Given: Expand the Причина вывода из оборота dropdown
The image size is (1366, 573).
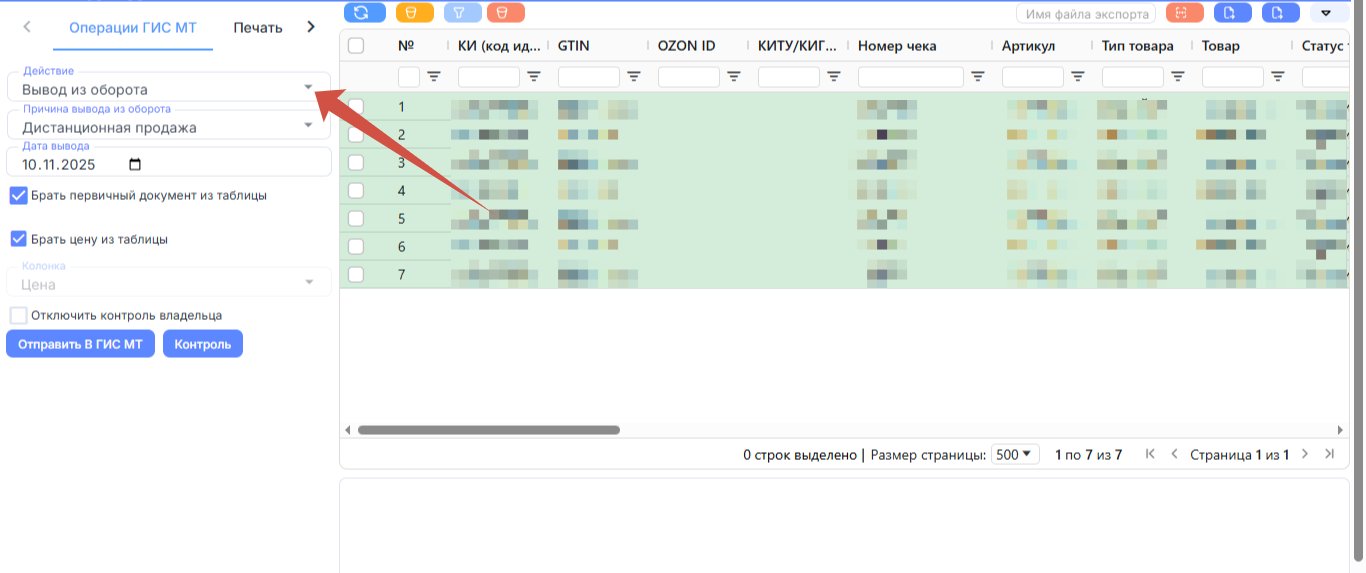Looking at the screenshot, I should (x=168, y=124).
